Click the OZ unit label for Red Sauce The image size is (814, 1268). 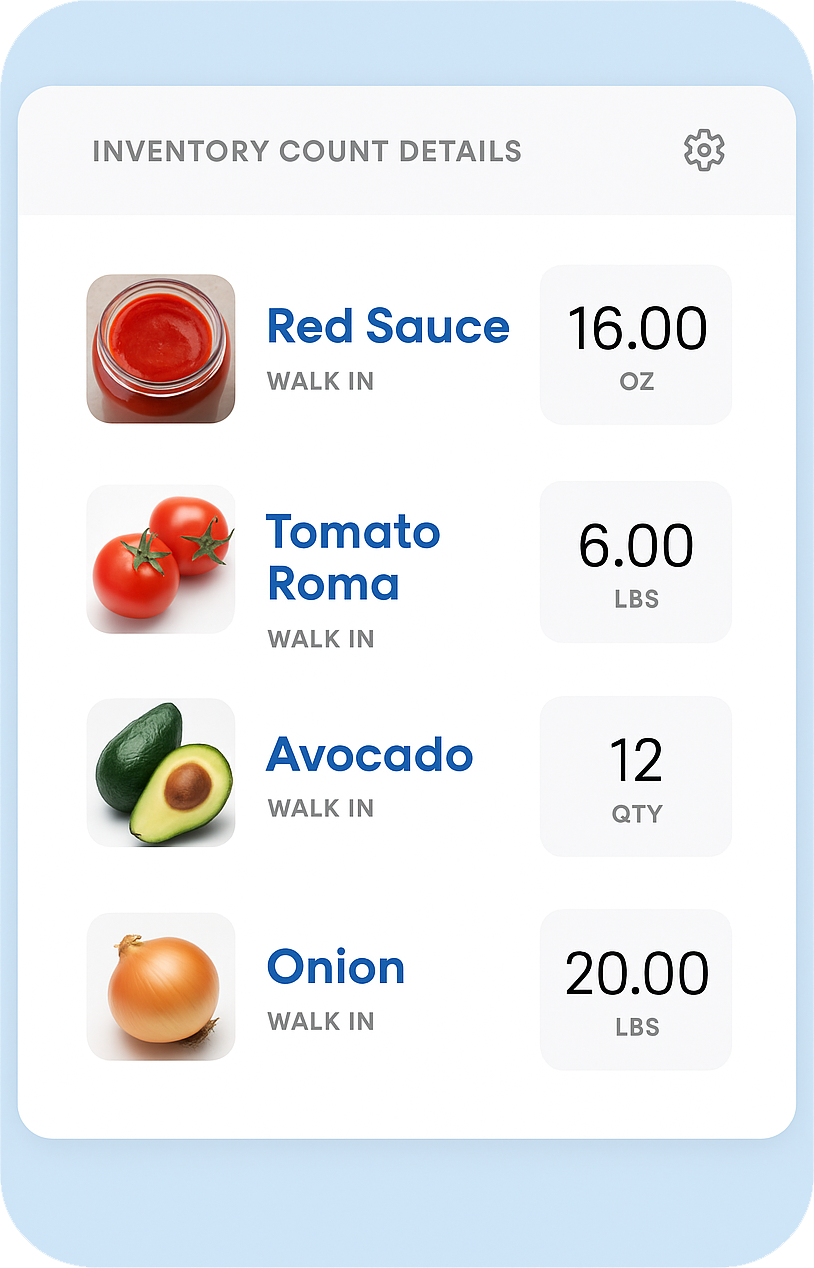[x=637, y=381]
